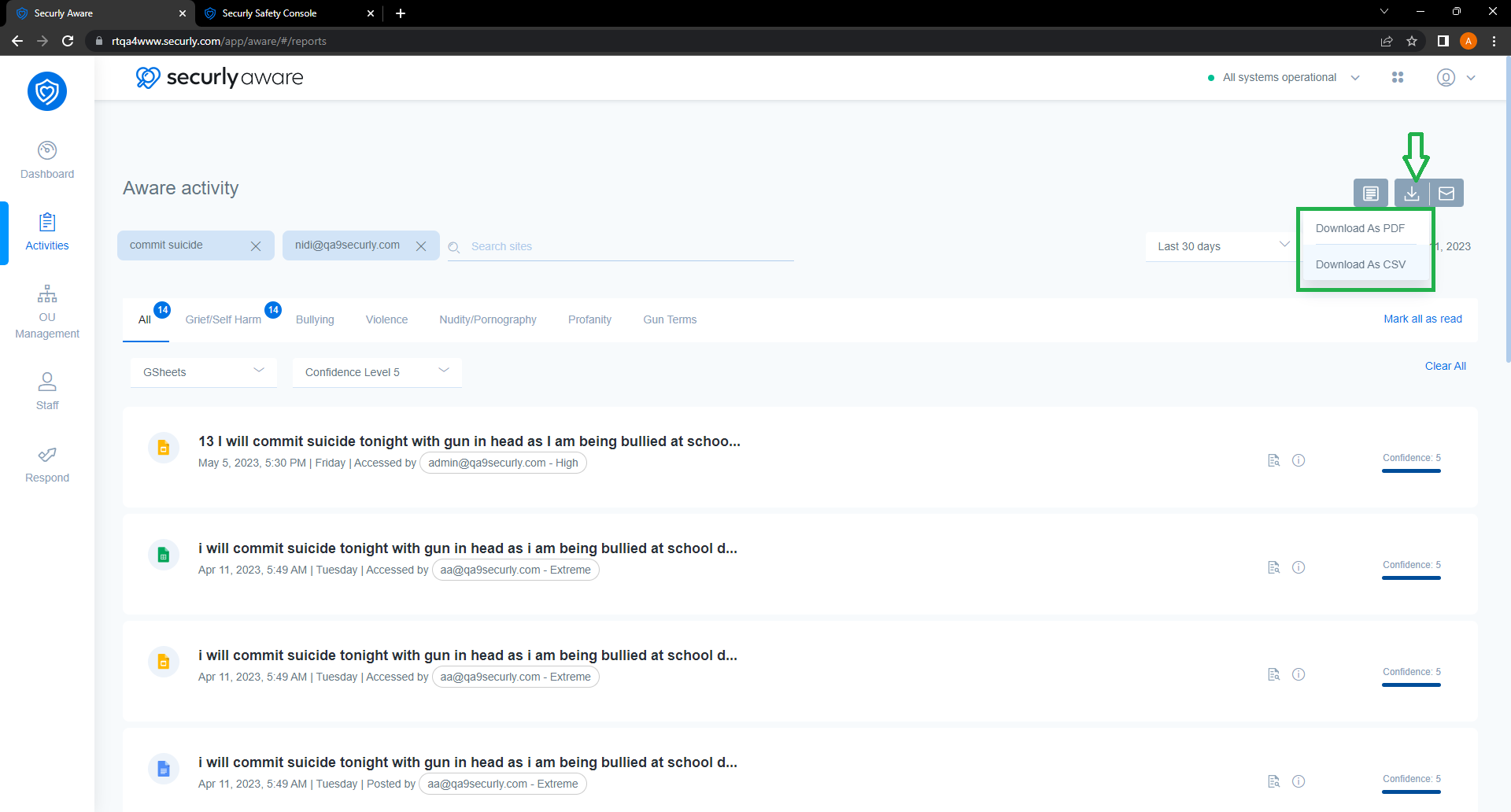Expand the account menu chevron
Image resolution: width=1511 pixels, height=812 pixels.
pyautogui.click(x=1471, y=78)
